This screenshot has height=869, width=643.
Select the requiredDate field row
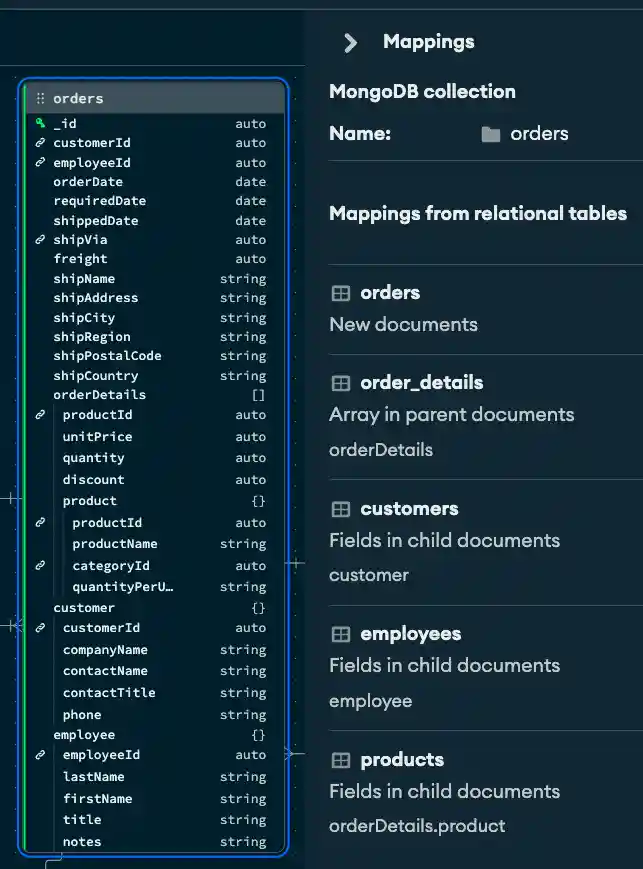(x=155, y=201)
